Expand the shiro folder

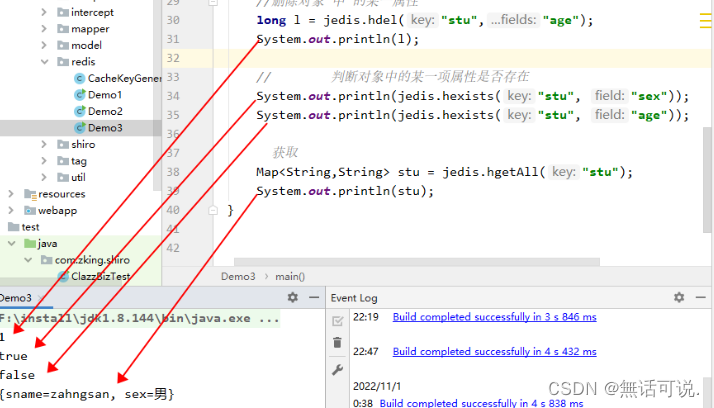click(44, 144)
